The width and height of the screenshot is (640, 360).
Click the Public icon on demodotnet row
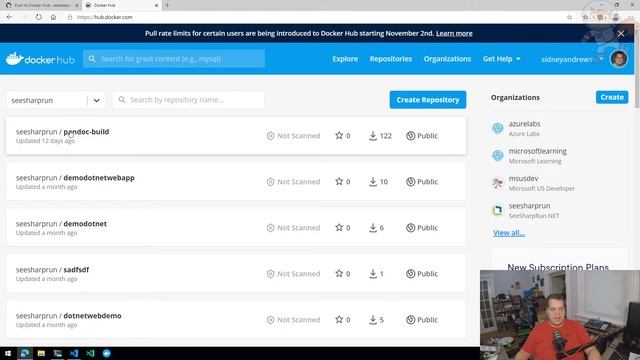coord(411,228)
